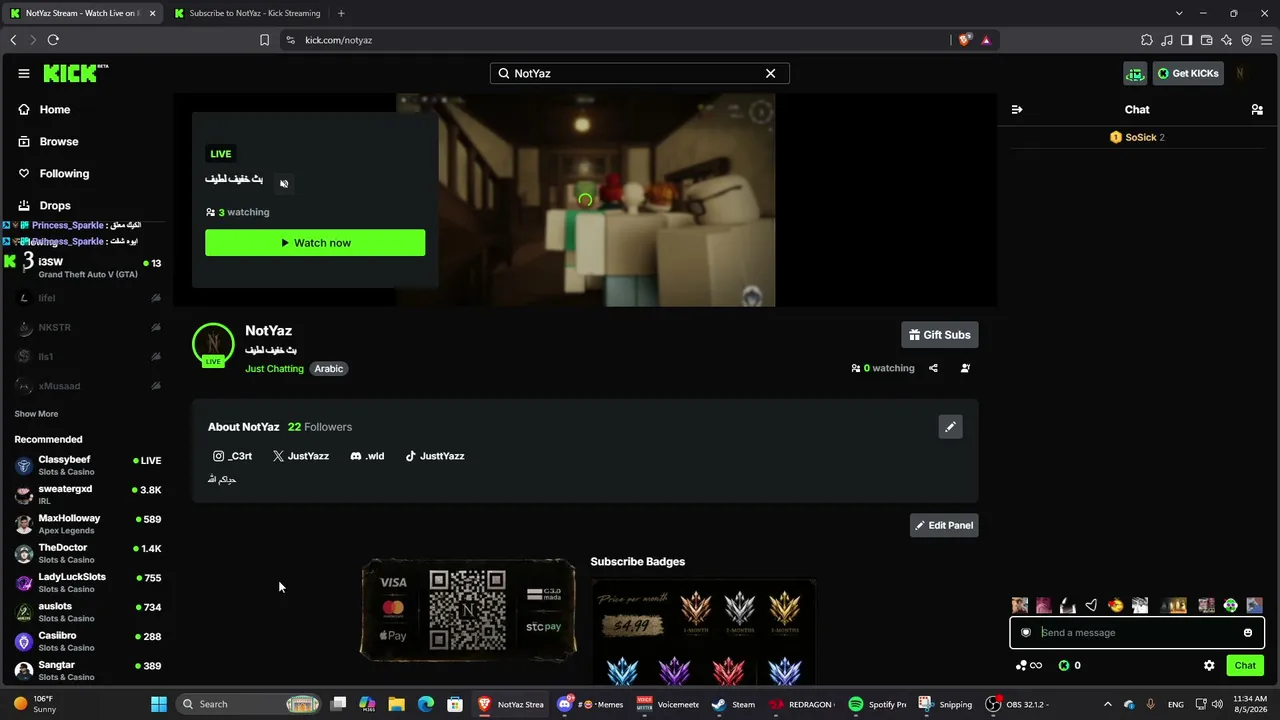
Task: Open the chat users list icon
Action: (x=1257, y=110)
